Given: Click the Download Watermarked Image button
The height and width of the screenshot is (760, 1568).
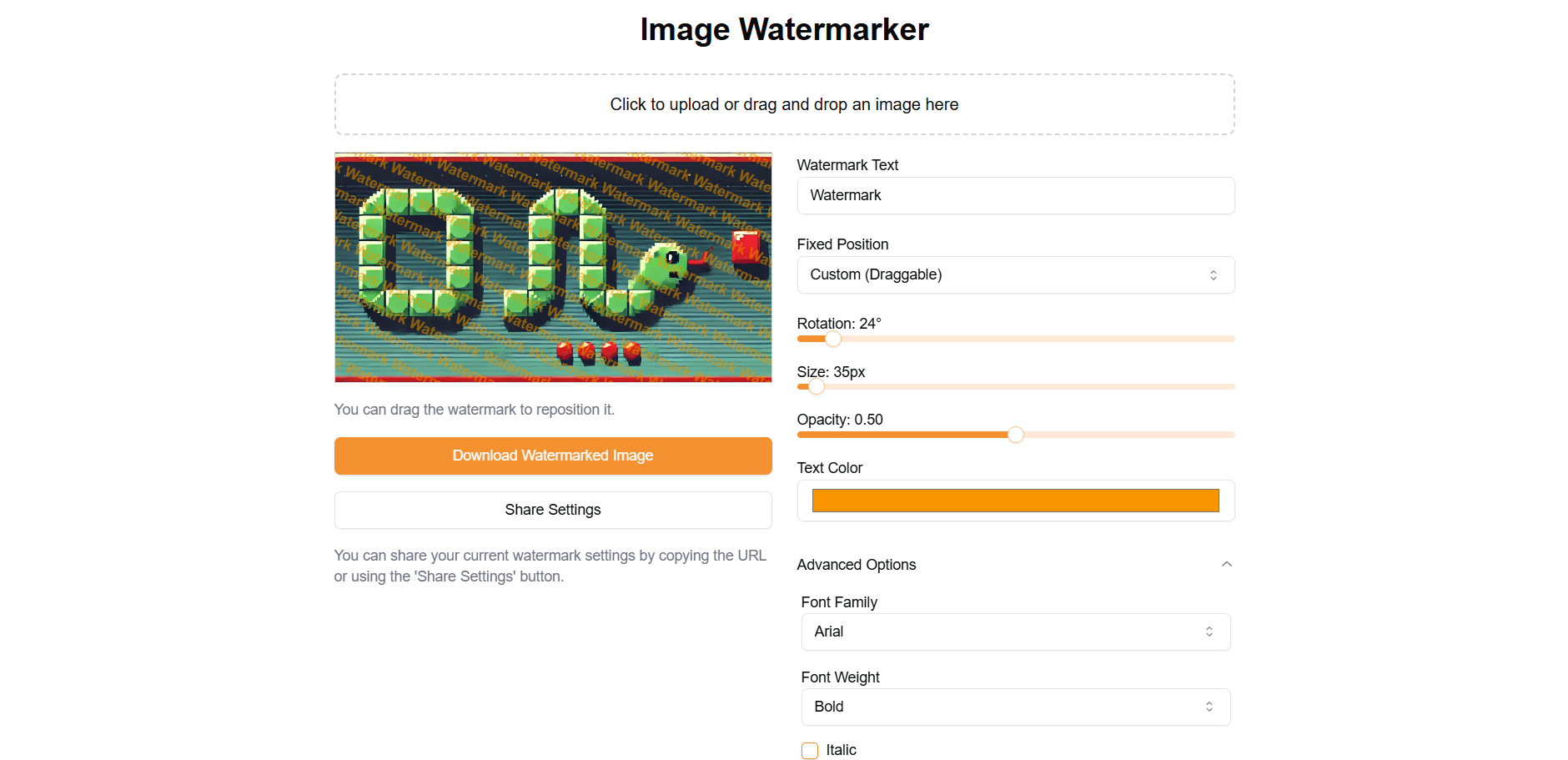Looking at the screenshot, I should (x=553, y=455).
